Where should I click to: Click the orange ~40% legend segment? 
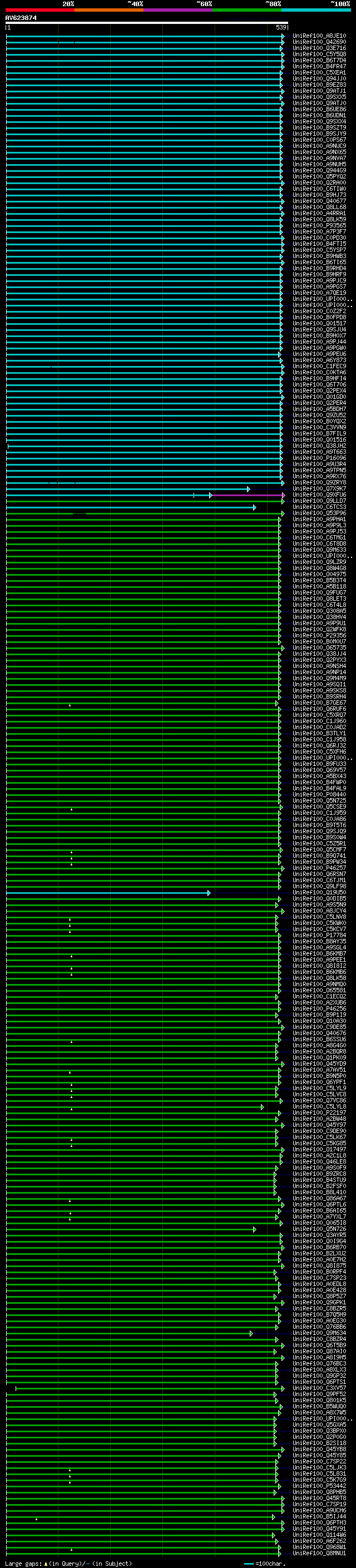(x=109, y=10)
